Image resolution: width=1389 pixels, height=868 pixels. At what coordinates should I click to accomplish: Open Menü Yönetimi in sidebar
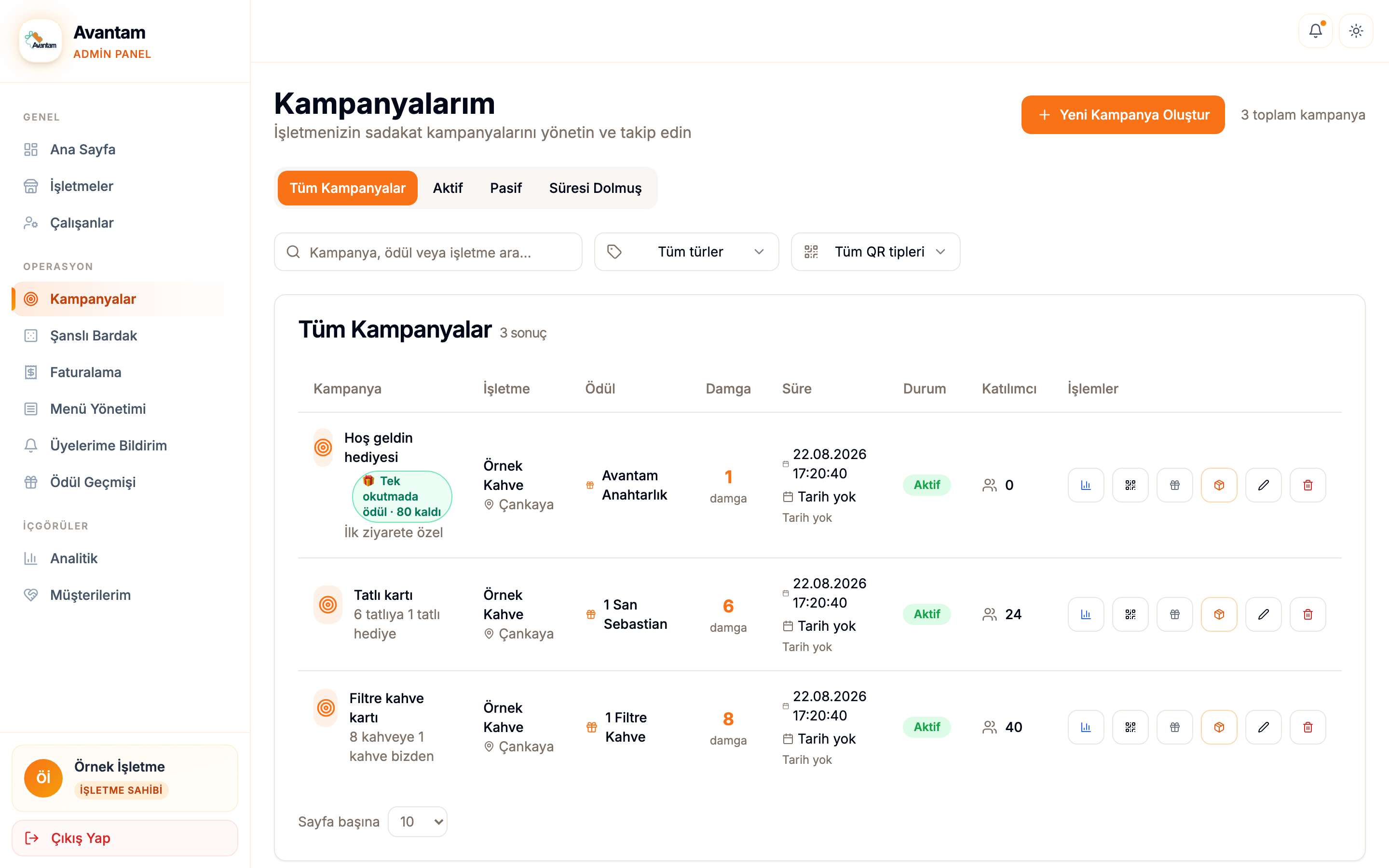point(118,409)
